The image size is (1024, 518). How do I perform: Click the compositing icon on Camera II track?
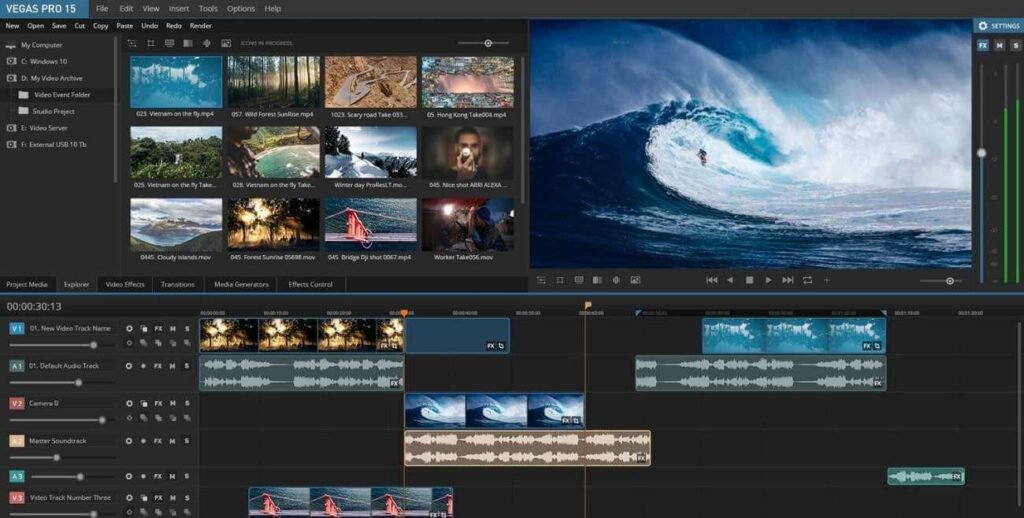tap(144, 404)
